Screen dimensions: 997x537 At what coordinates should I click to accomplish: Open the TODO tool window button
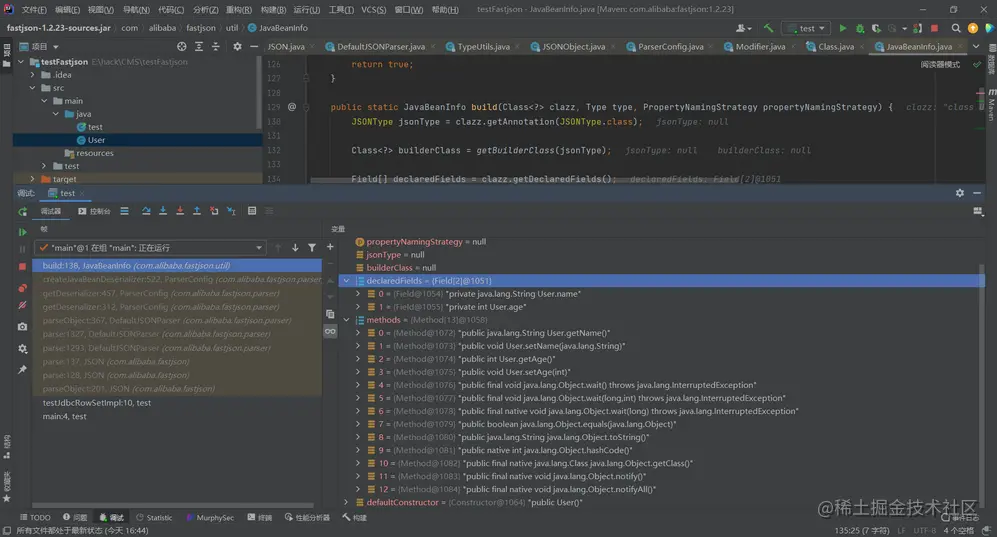point(35,517)
